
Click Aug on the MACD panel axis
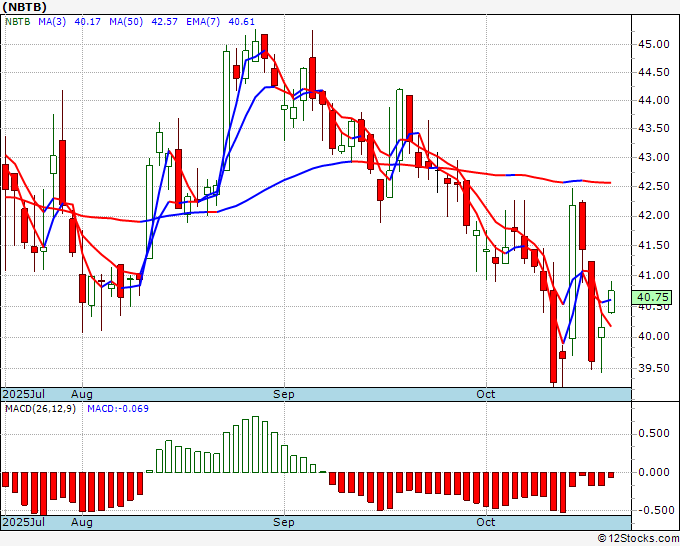pos(82,522)
